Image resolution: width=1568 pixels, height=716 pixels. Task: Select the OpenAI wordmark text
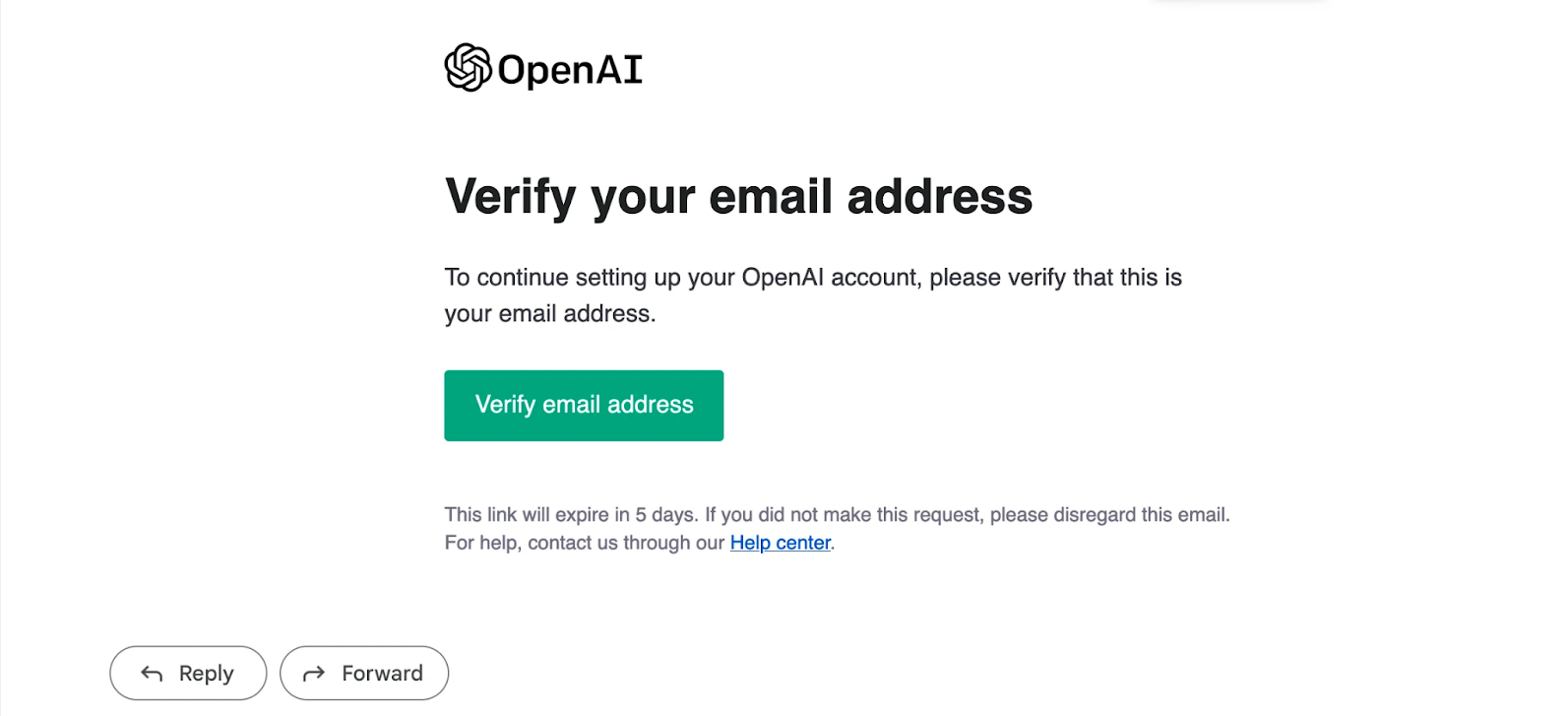click(569, 67)
